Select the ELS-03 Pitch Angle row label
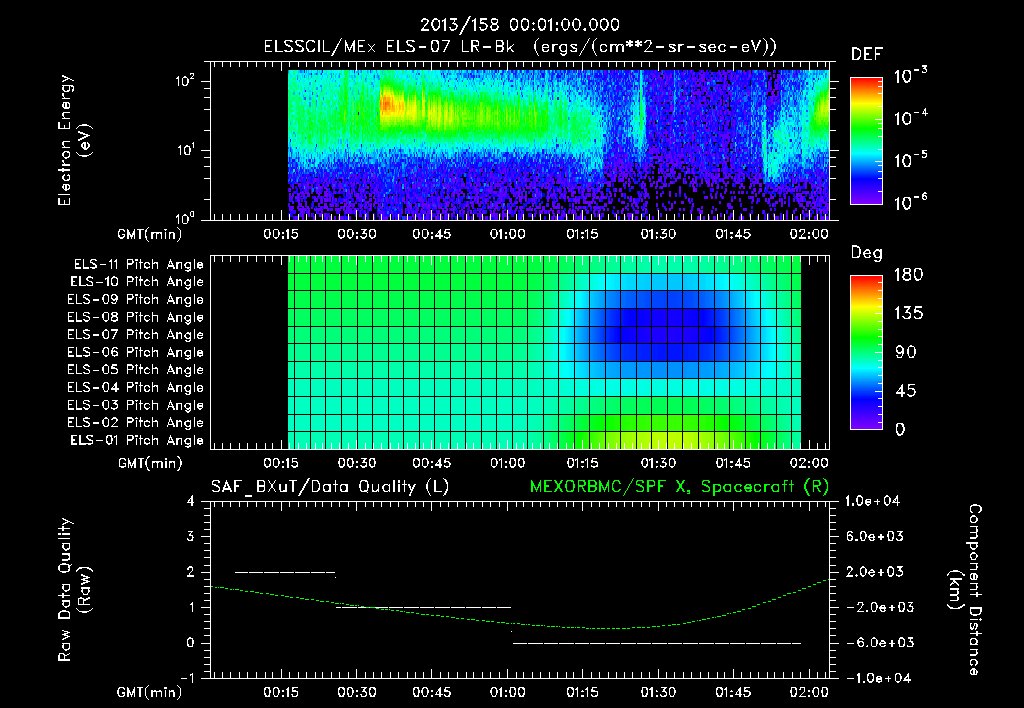This screenshot has width=1024, height=708. 136,405
